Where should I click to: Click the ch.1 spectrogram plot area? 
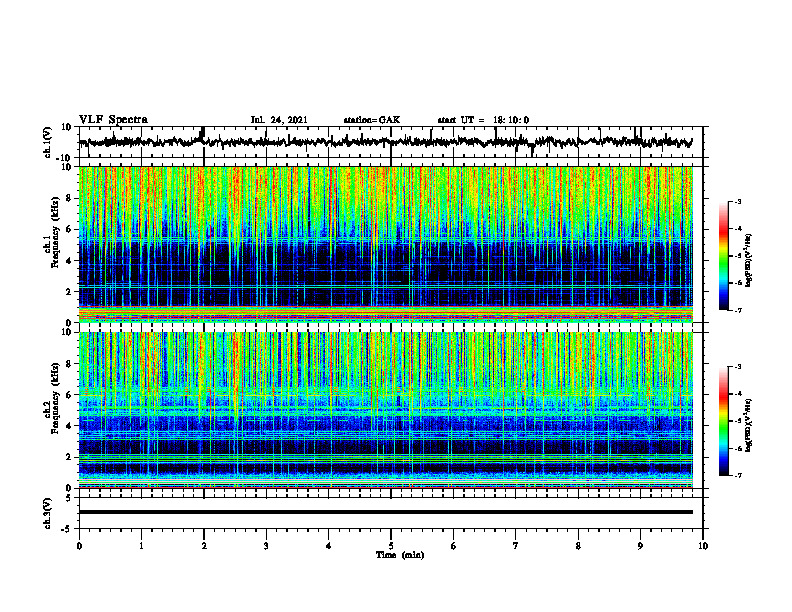pos(386,244)
